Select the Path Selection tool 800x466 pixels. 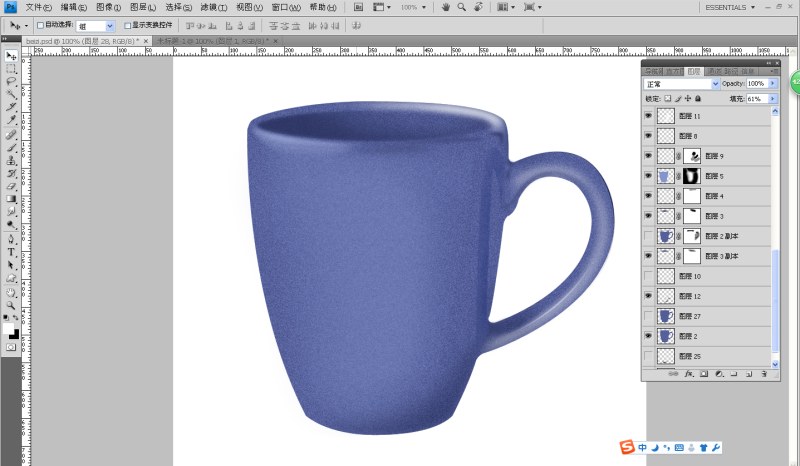[11, 265]
